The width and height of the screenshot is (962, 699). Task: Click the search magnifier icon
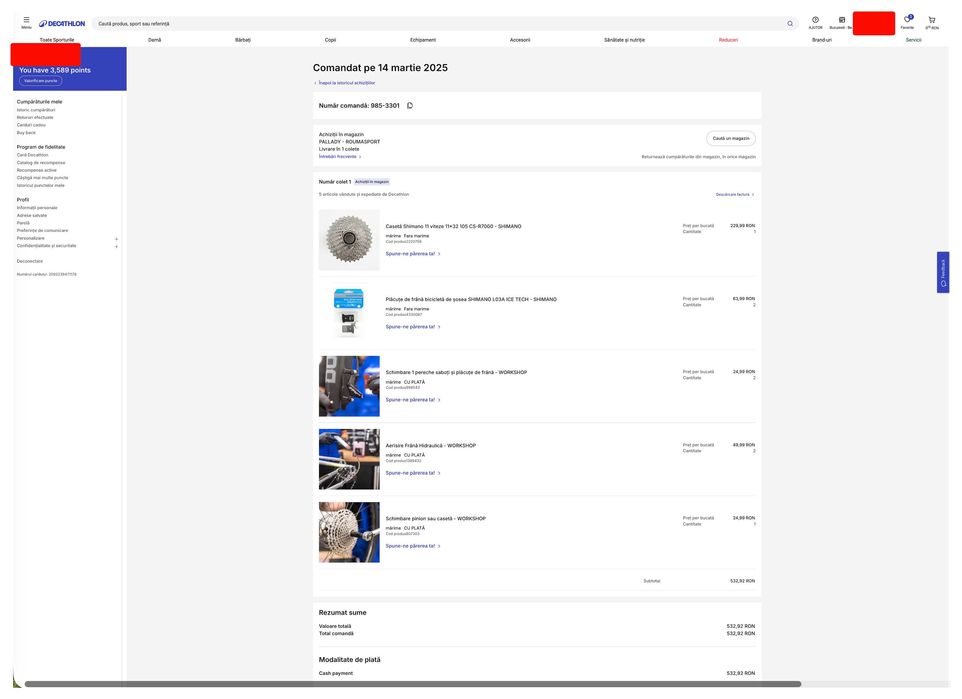[x=790, y=23]
